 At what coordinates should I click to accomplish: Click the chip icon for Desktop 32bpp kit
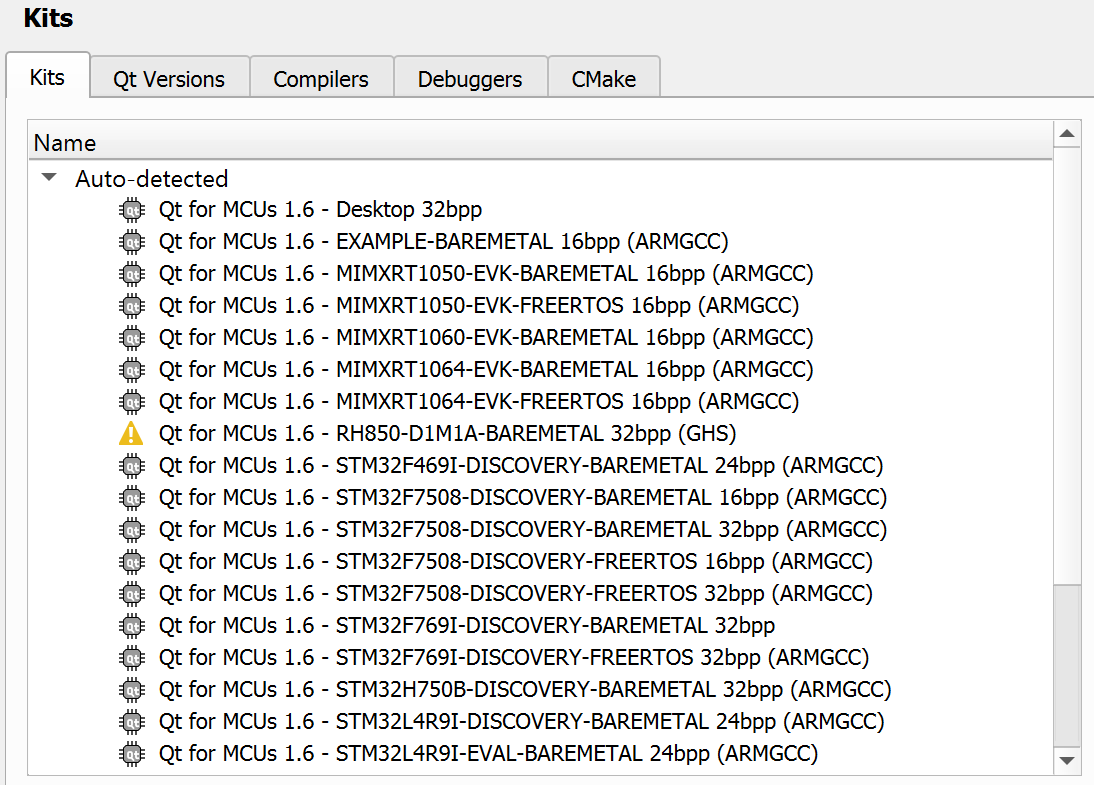click(x=131, y=210)
